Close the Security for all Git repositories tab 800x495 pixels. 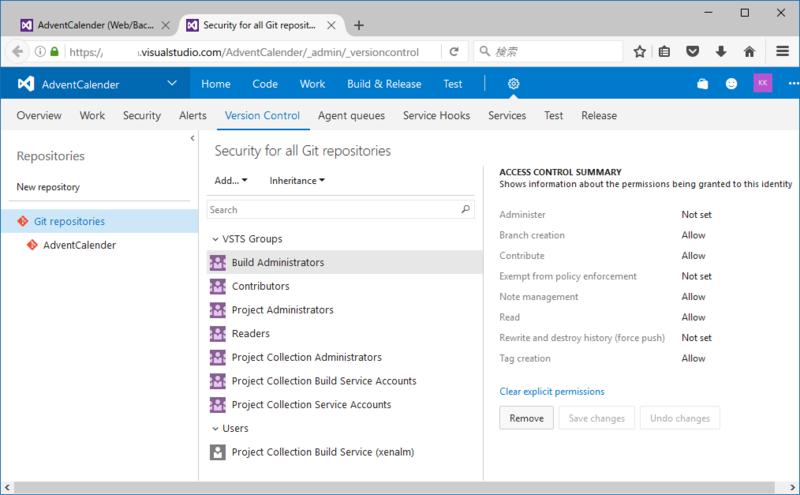point(331,25)
